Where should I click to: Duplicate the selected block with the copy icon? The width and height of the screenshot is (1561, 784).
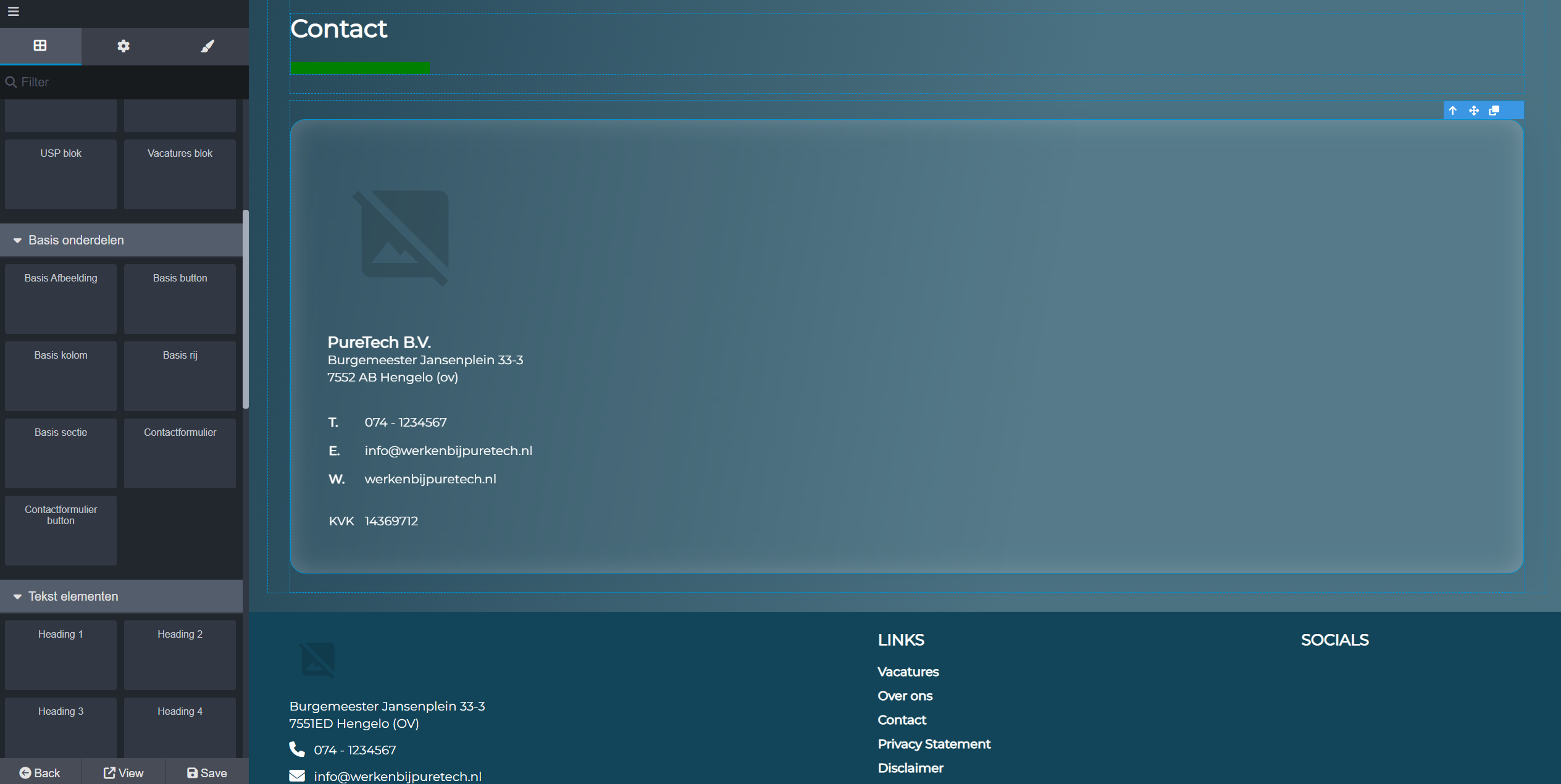[1494, 111]
